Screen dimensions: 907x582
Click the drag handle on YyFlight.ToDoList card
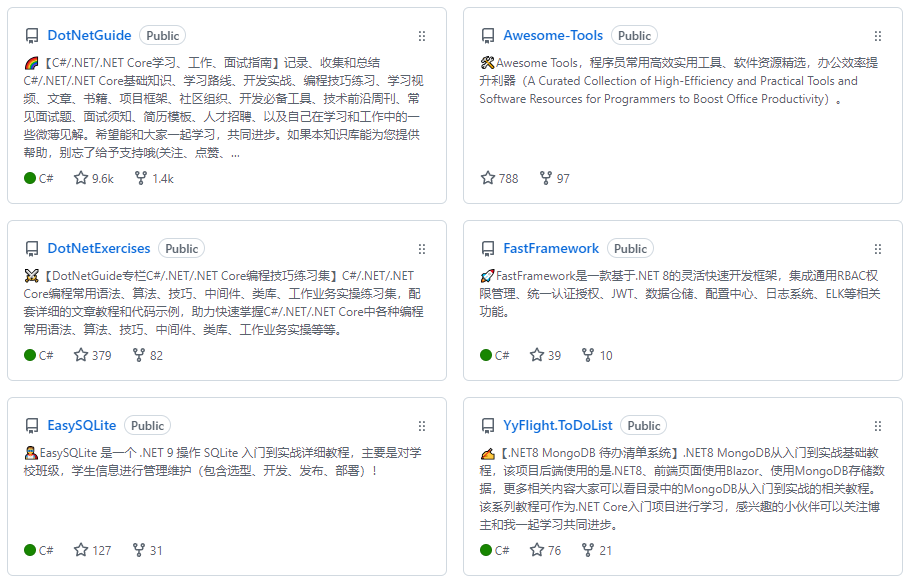pos(877,426)
